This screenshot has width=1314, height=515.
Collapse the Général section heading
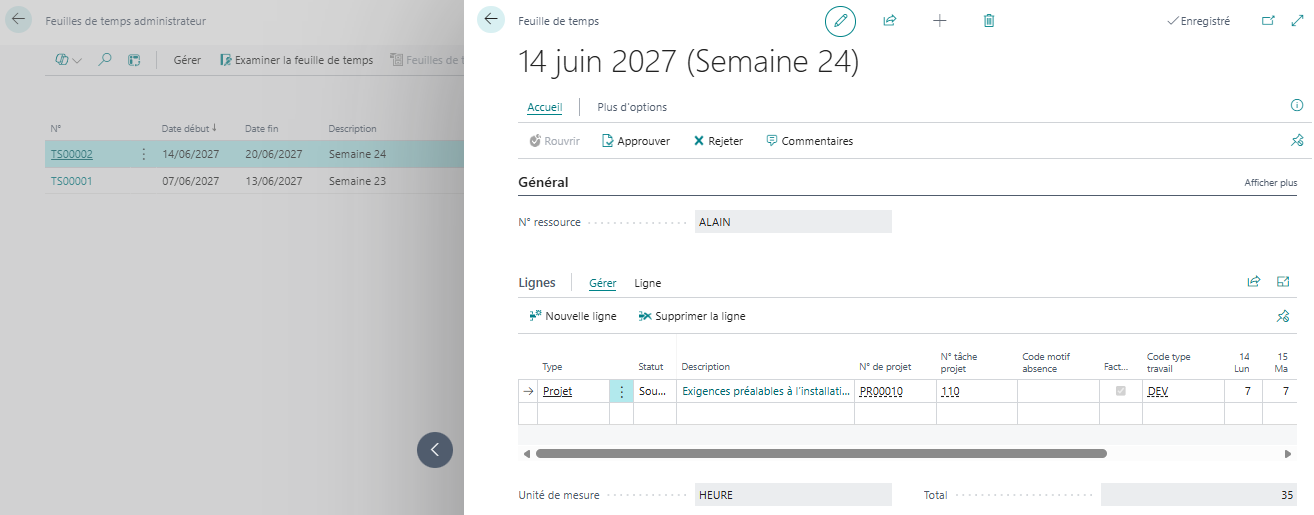[x=543, y=182]
